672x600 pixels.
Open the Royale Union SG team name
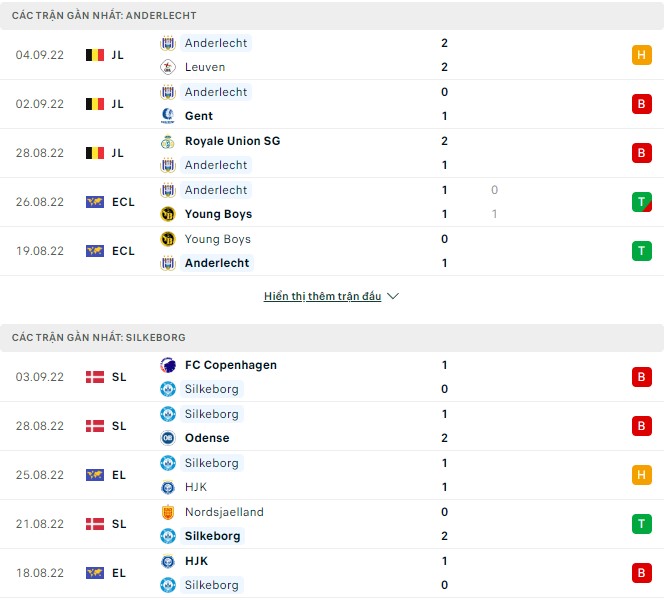(232, 141)
